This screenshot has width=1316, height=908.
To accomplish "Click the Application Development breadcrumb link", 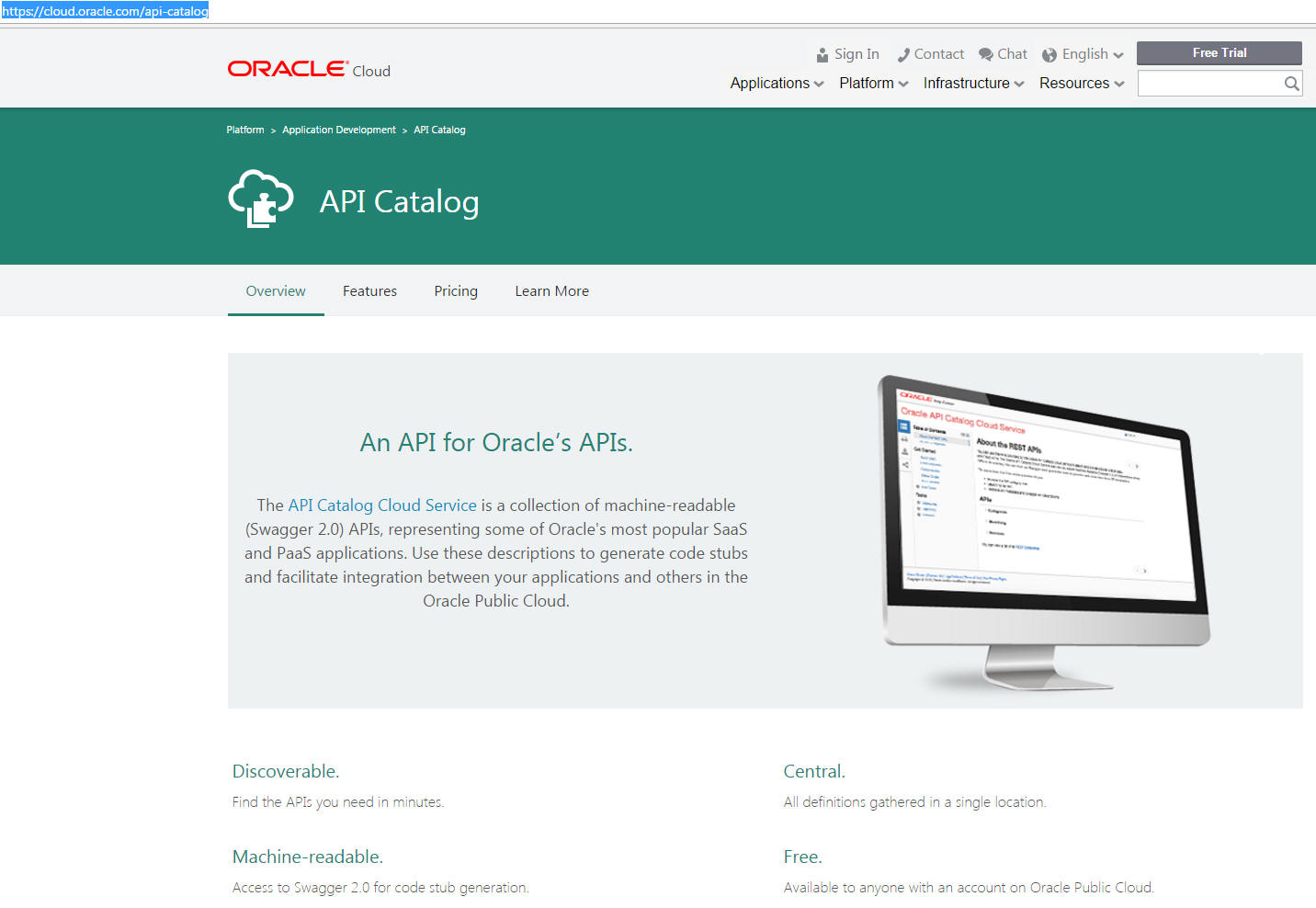I will [x=339, y=130].
